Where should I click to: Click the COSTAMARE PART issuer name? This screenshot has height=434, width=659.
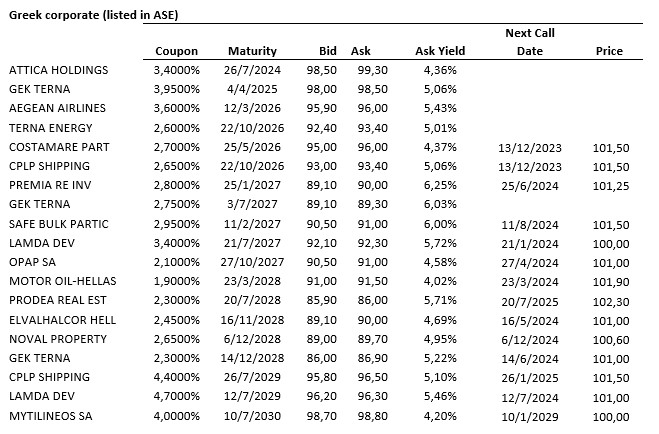pyautogui.click(x=58, y=147)
